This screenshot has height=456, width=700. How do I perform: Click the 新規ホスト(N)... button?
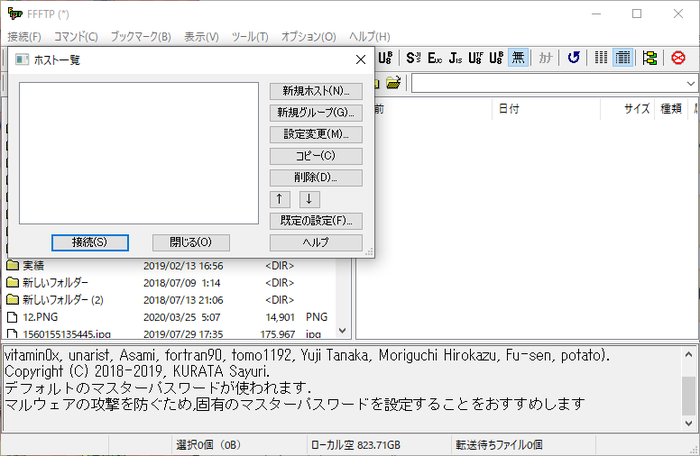[x=316, y=91]
